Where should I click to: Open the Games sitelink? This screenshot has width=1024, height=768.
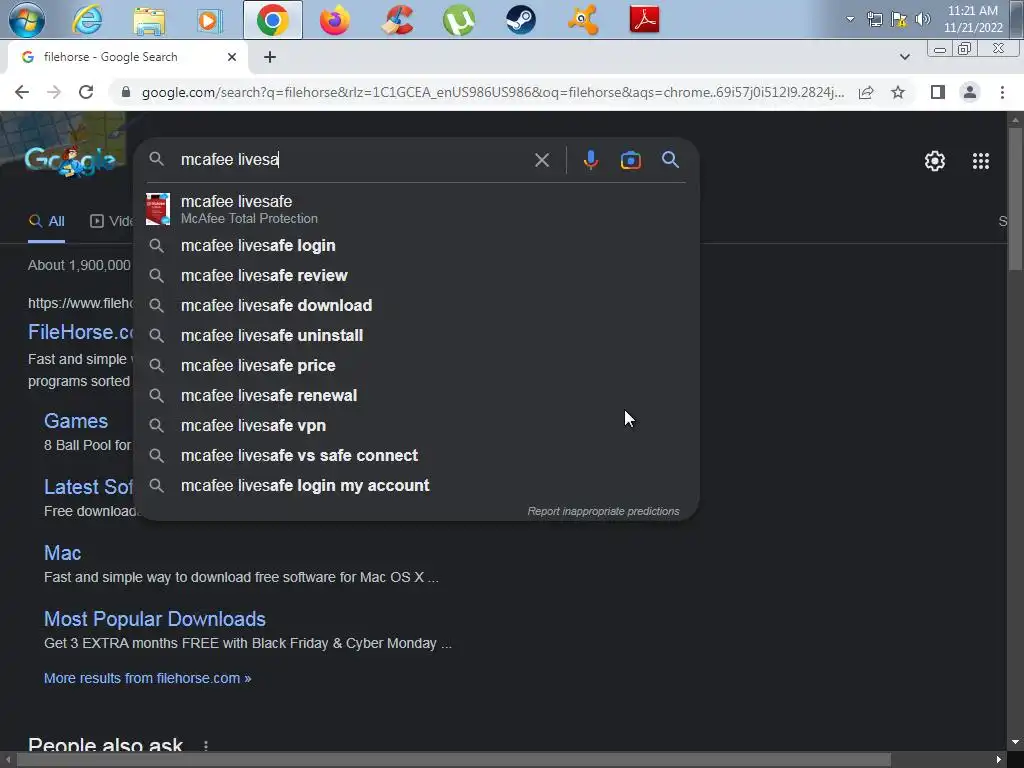pyautogui.click(x=76, y=421)
